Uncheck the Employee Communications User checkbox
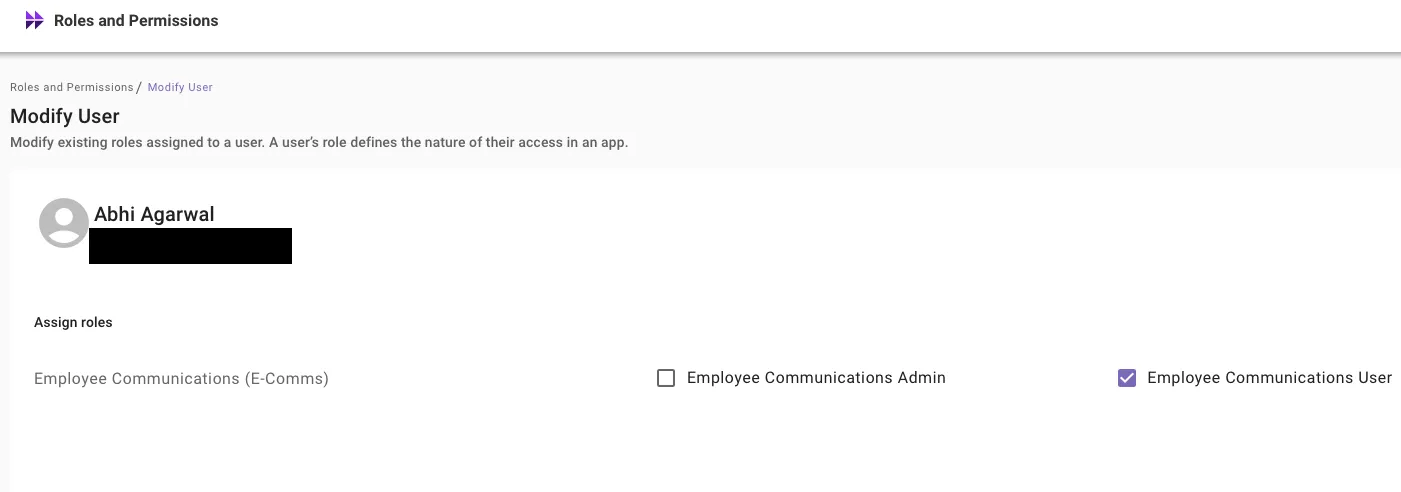 point(1127,378)
